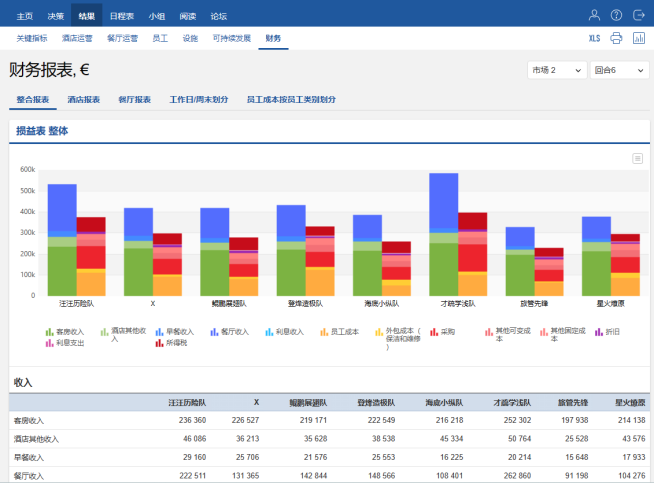Switch to 关键指标 sub-tab

click(32, 38)
